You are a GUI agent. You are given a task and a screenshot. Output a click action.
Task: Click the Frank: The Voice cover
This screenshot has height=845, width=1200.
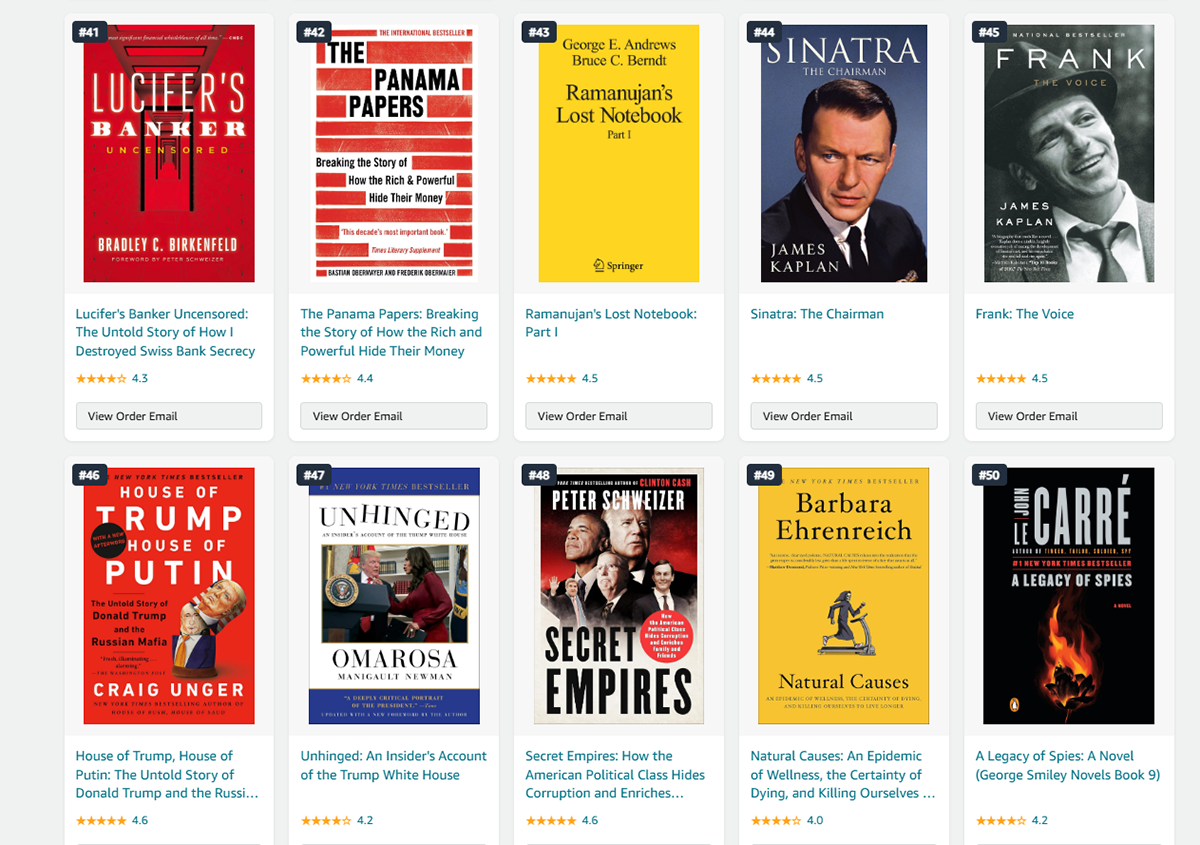tap(1069, 153)
